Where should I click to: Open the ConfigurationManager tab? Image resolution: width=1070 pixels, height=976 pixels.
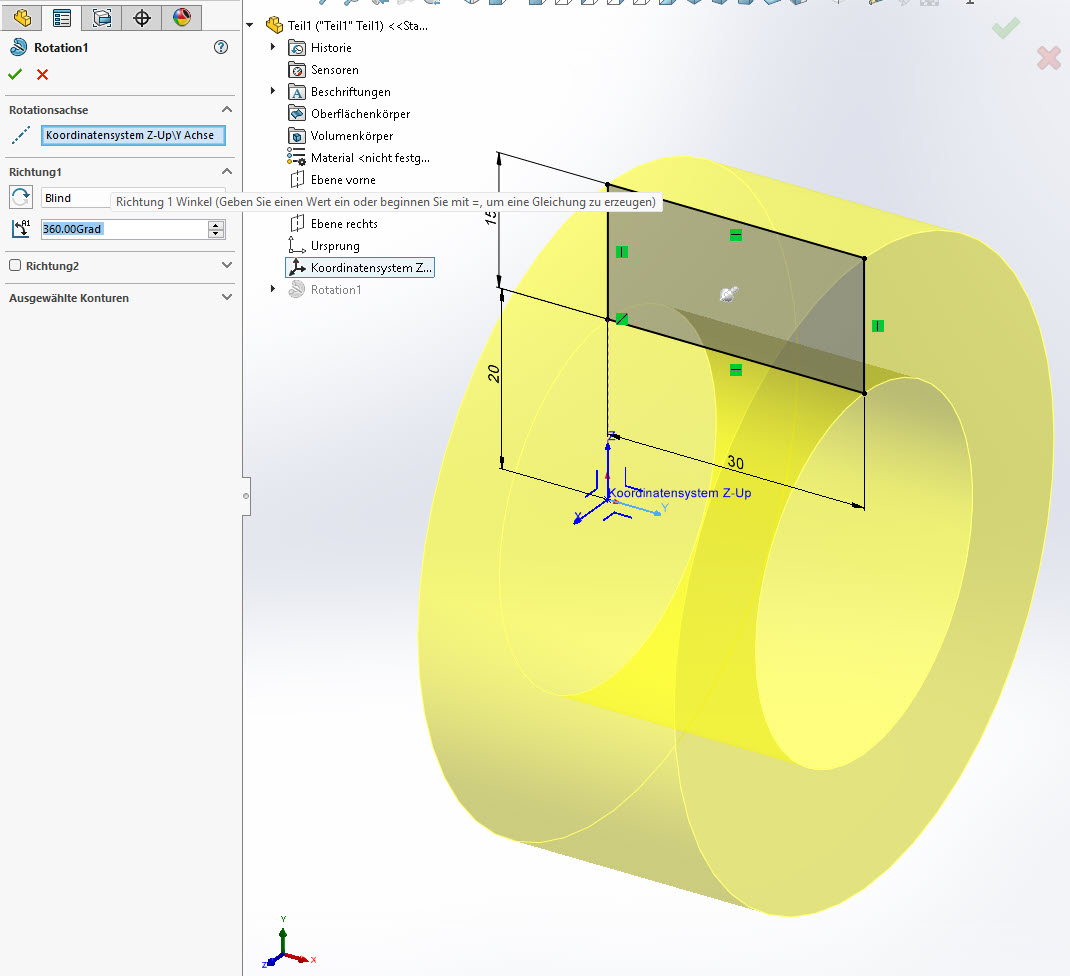tap(102, 18)
